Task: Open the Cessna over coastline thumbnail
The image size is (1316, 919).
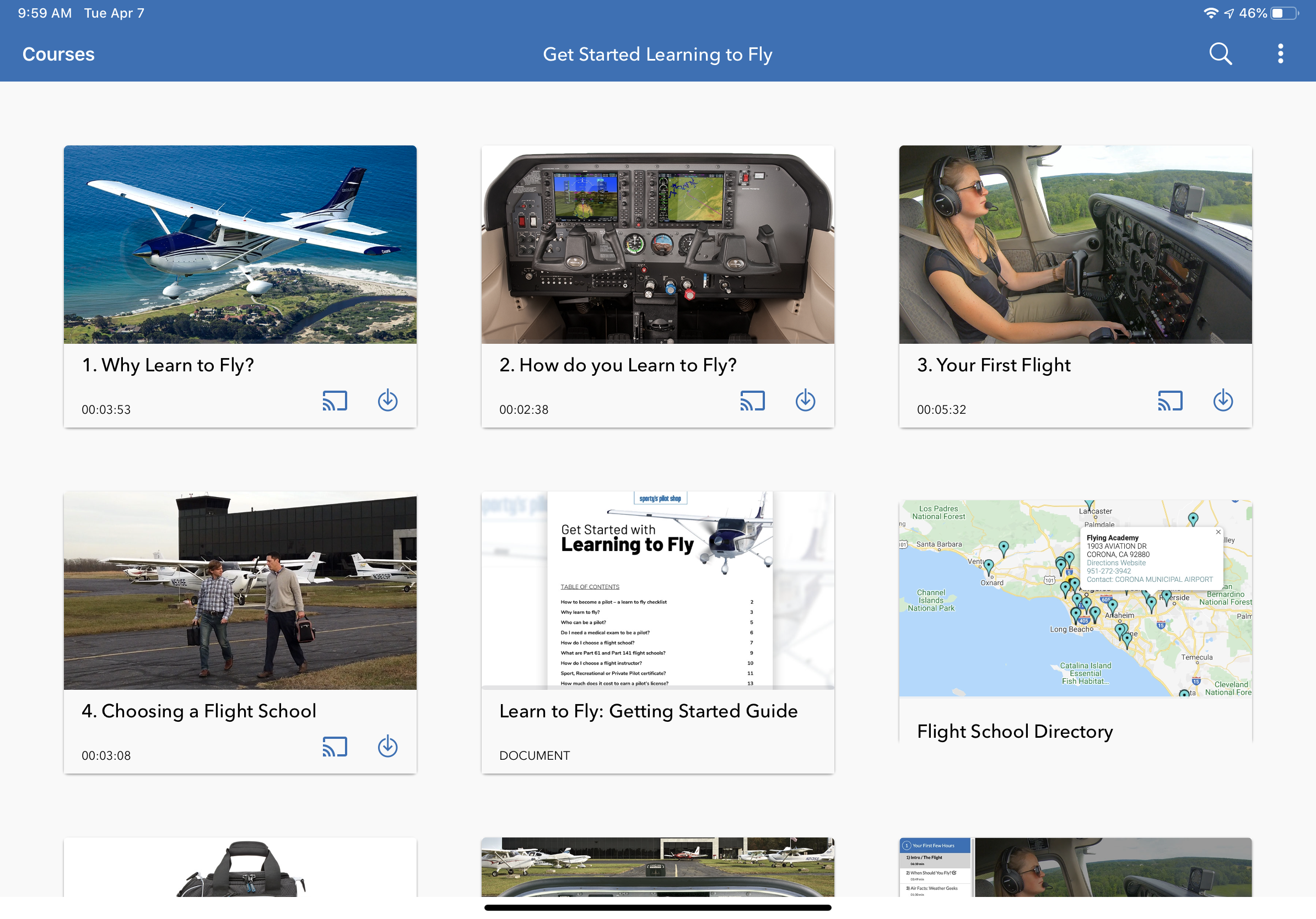Action: [x=240, y=245]
